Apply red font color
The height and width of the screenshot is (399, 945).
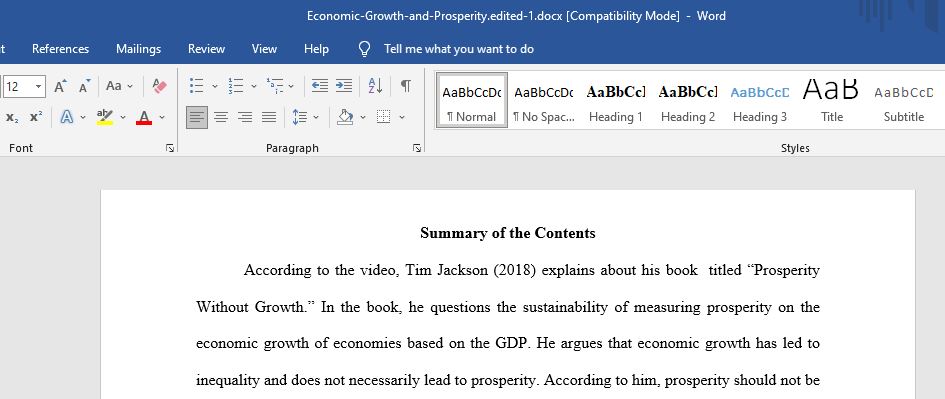[x=144, y=117]
